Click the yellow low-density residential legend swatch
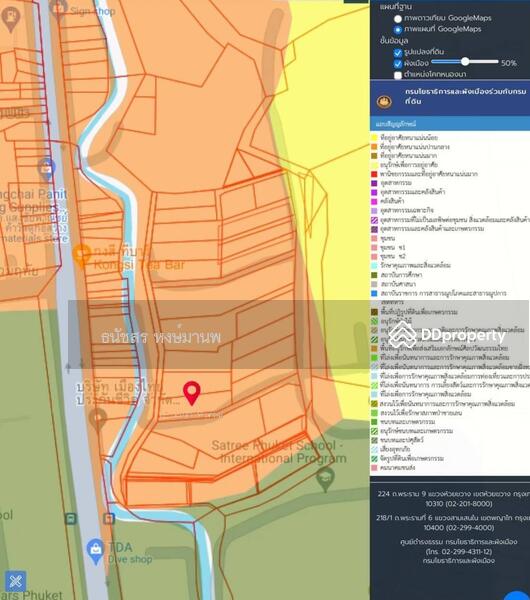 coord(374,137)
